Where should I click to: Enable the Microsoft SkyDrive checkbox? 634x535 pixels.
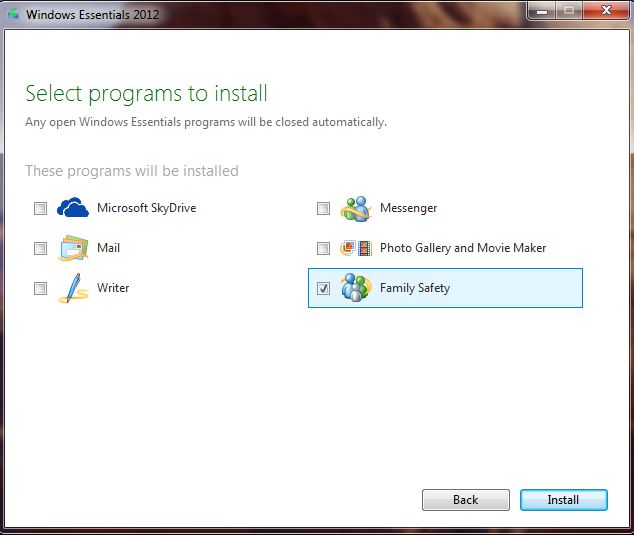(40, 208)
